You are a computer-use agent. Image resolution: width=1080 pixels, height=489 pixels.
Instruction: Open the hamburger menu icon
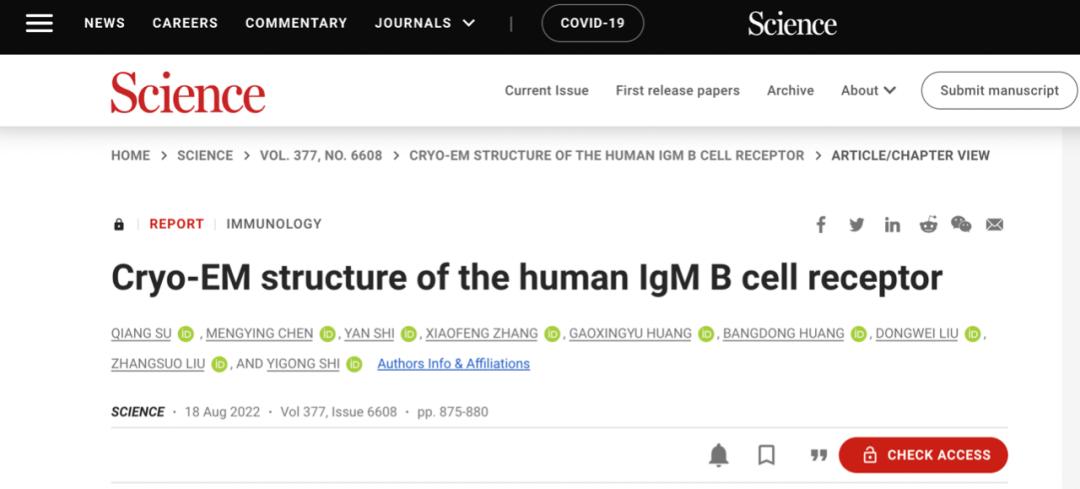pos(39,23)
